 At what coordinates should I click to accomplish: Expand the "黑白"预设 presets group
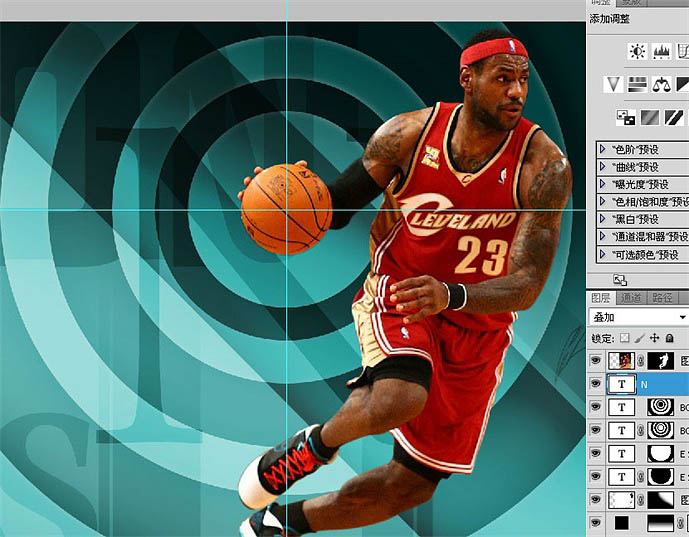pos(602,218)
